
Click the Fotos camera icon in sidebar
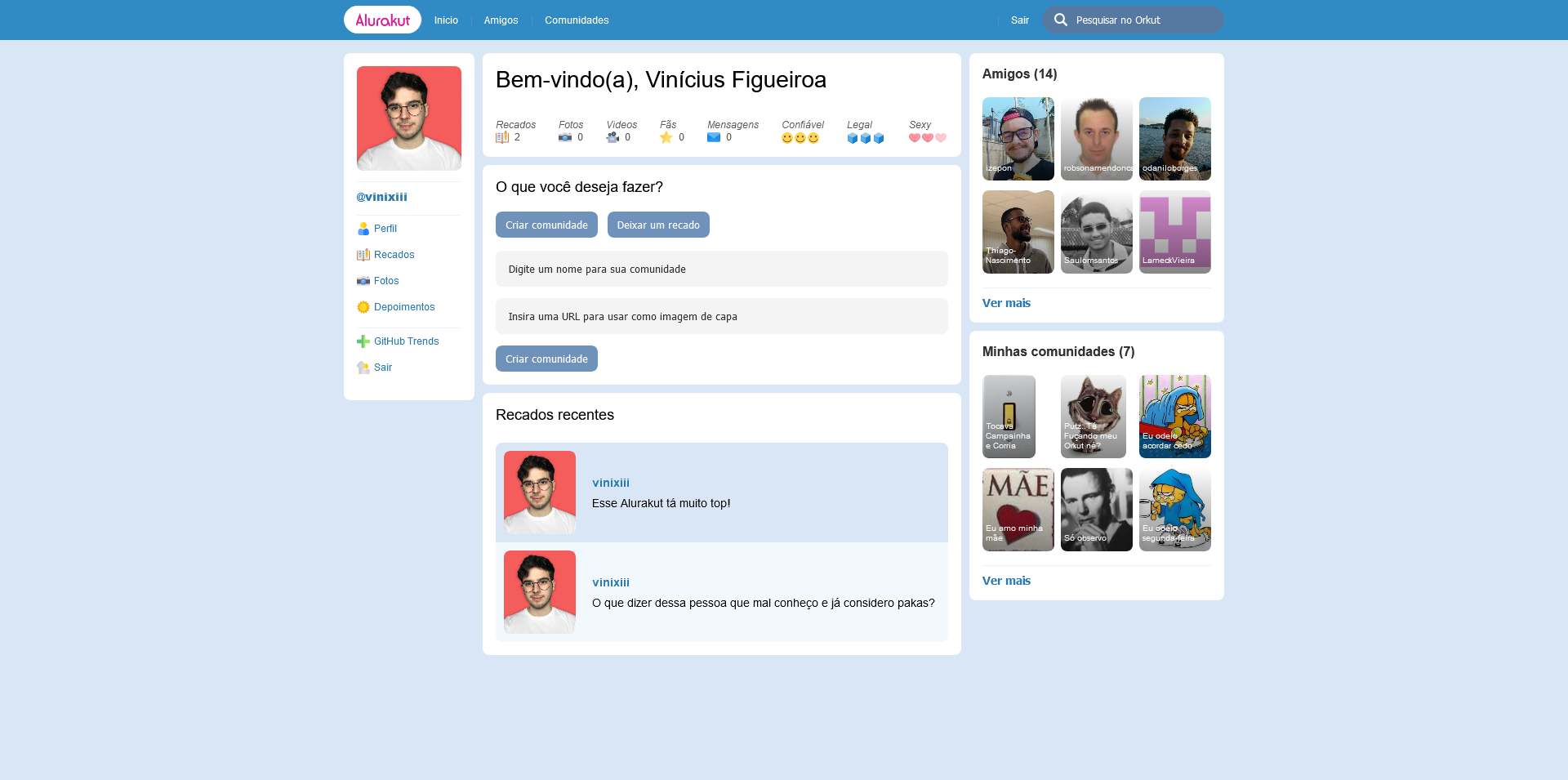click(x=363, y=281)
